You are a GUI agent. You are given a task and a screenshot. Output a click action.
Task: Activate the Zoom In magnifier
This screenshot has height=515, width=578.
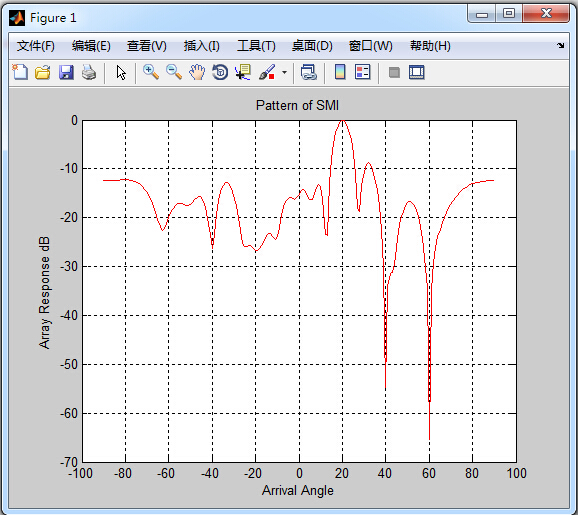pos(151,72)
